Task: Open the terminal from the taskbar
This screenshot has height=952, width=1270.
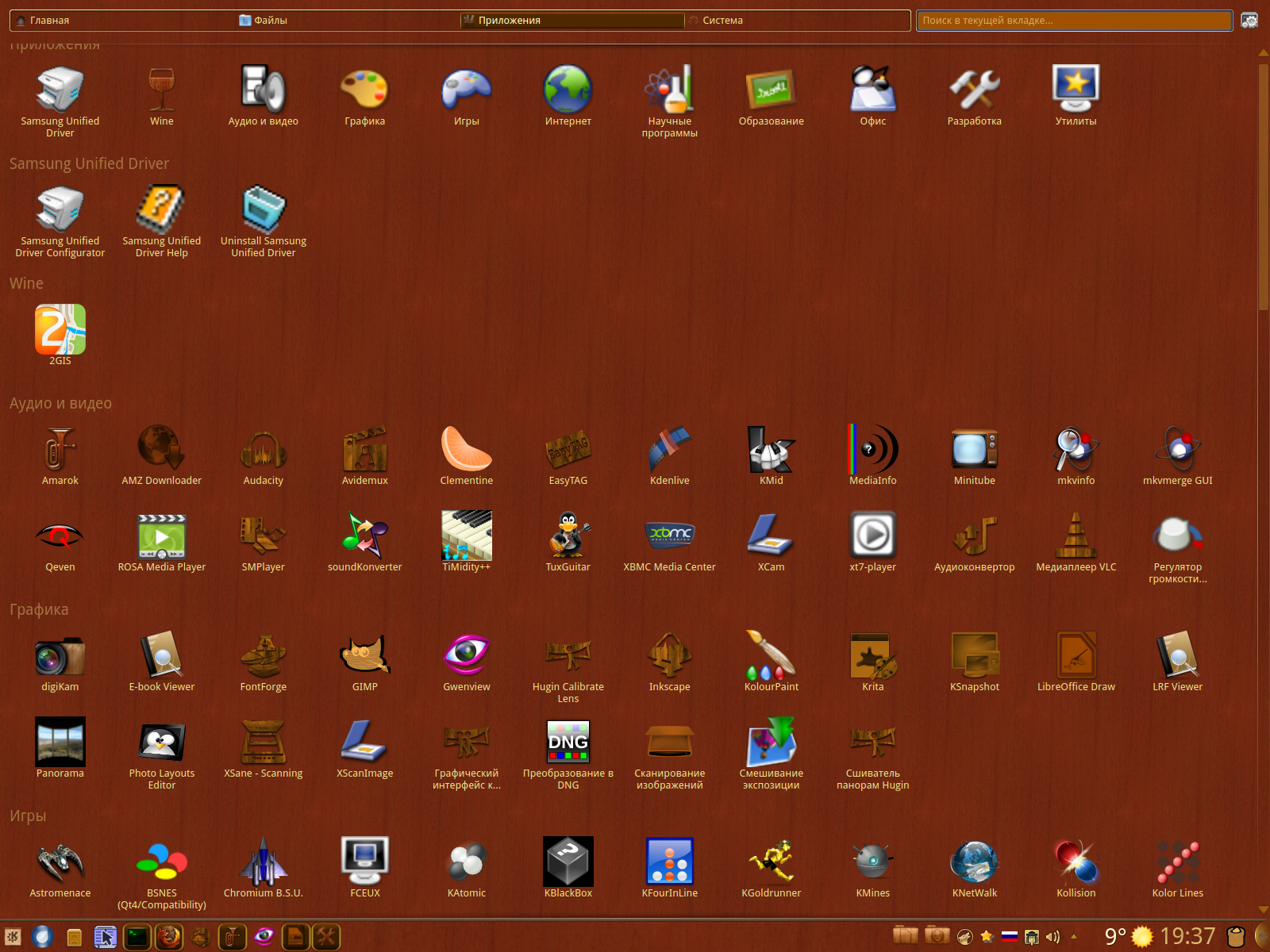Action: pos(137,937)
